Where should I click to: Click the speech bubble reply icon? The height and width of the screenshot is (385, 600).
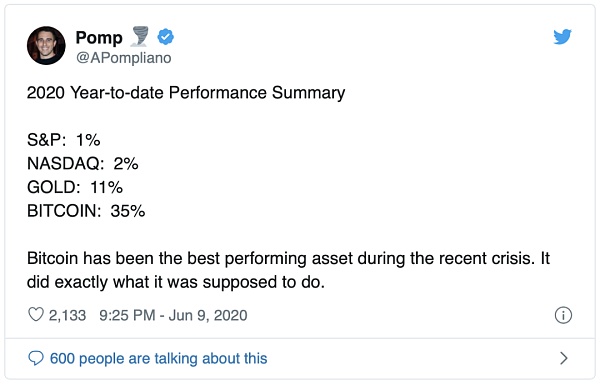point(36,358)
